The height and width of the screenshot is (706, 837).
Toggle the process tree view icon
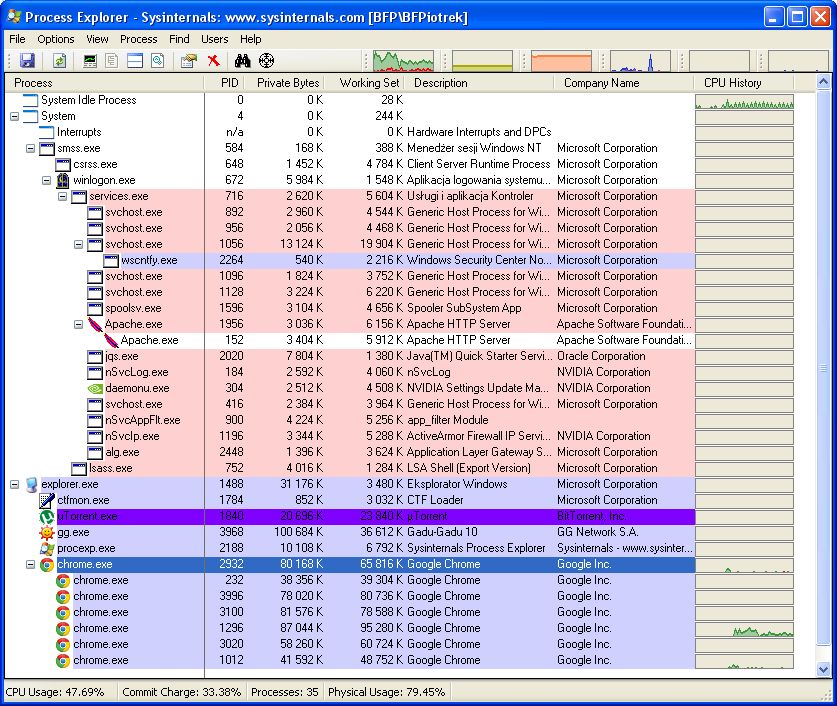click(112, 61)
